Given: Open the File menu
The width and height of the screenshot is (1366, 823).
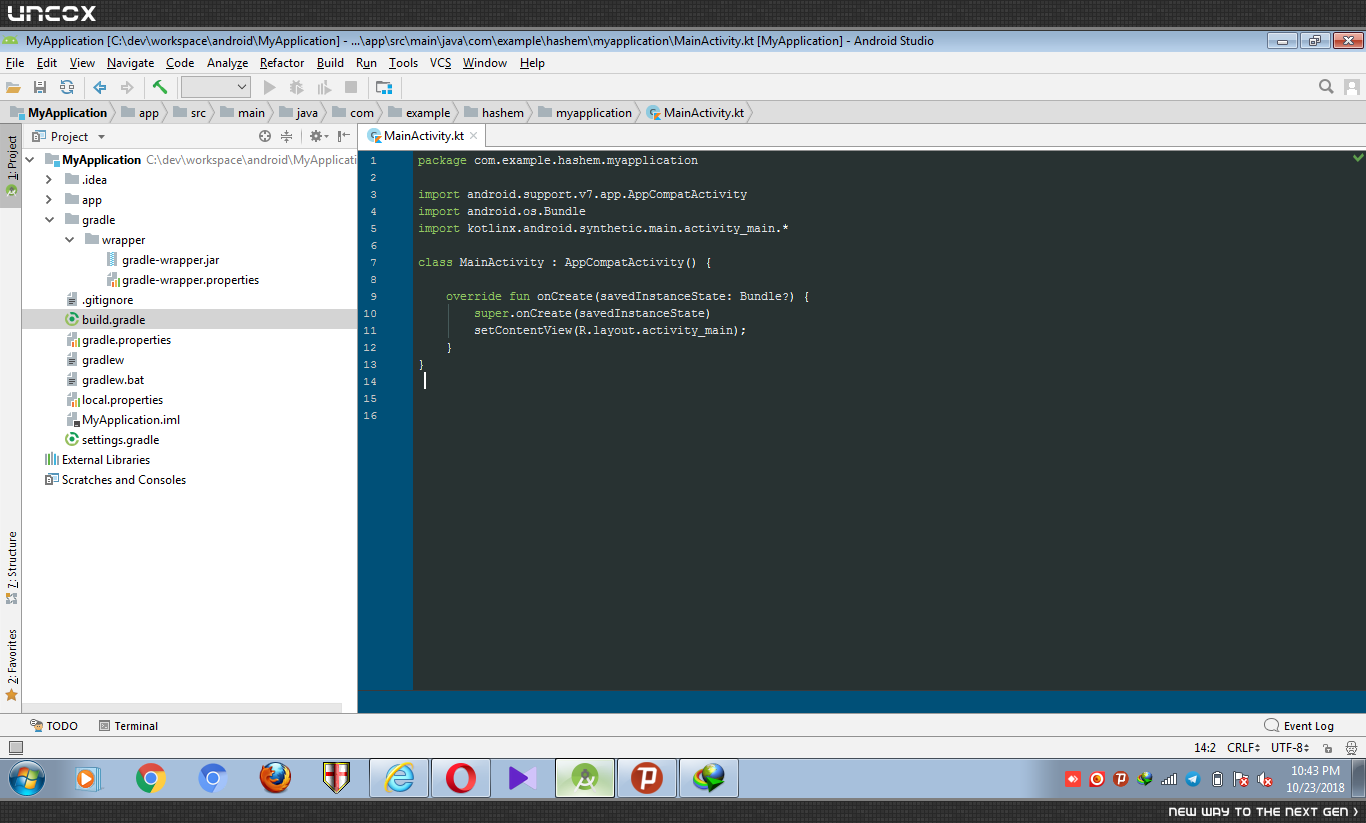Looking at the screenshot, I should point(15,63).
